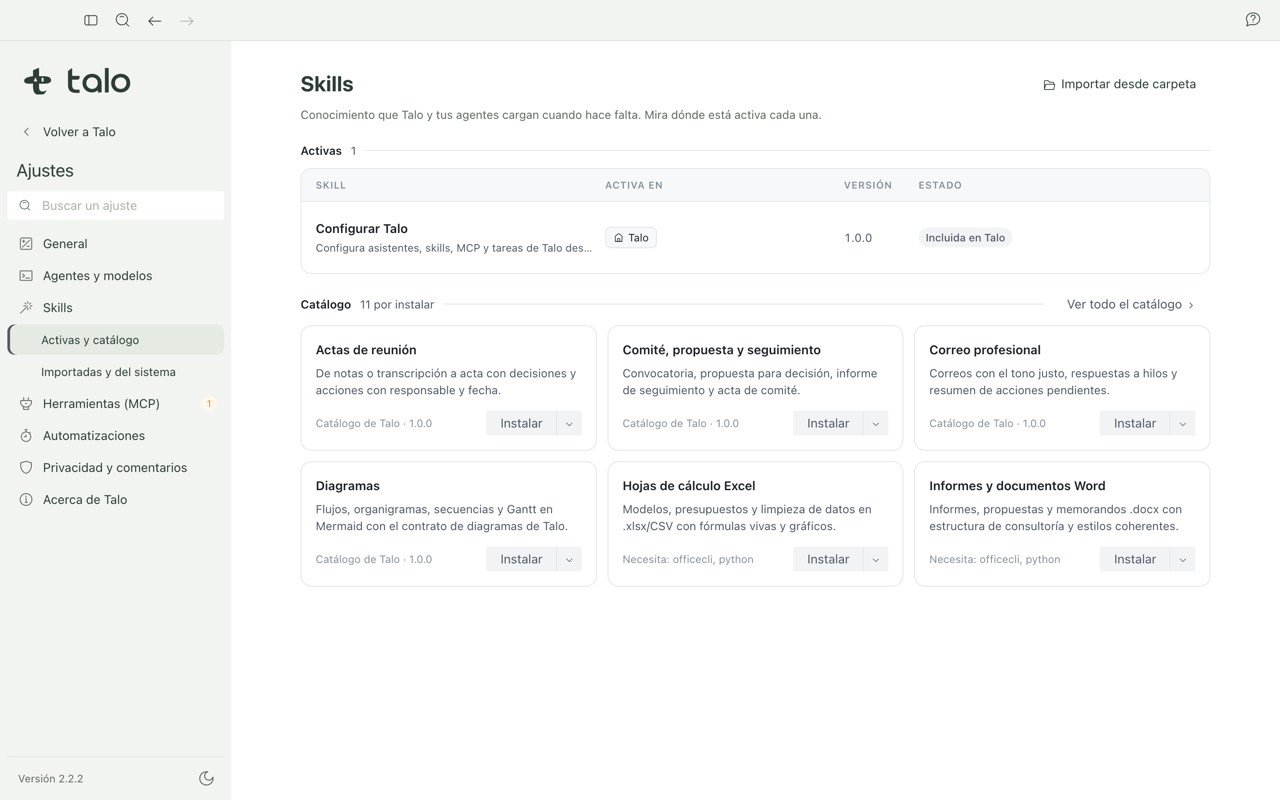Click the Agentes y modelos terminal icon
The width and height of the screenshot is (1280, 800).
coord(26,276)
